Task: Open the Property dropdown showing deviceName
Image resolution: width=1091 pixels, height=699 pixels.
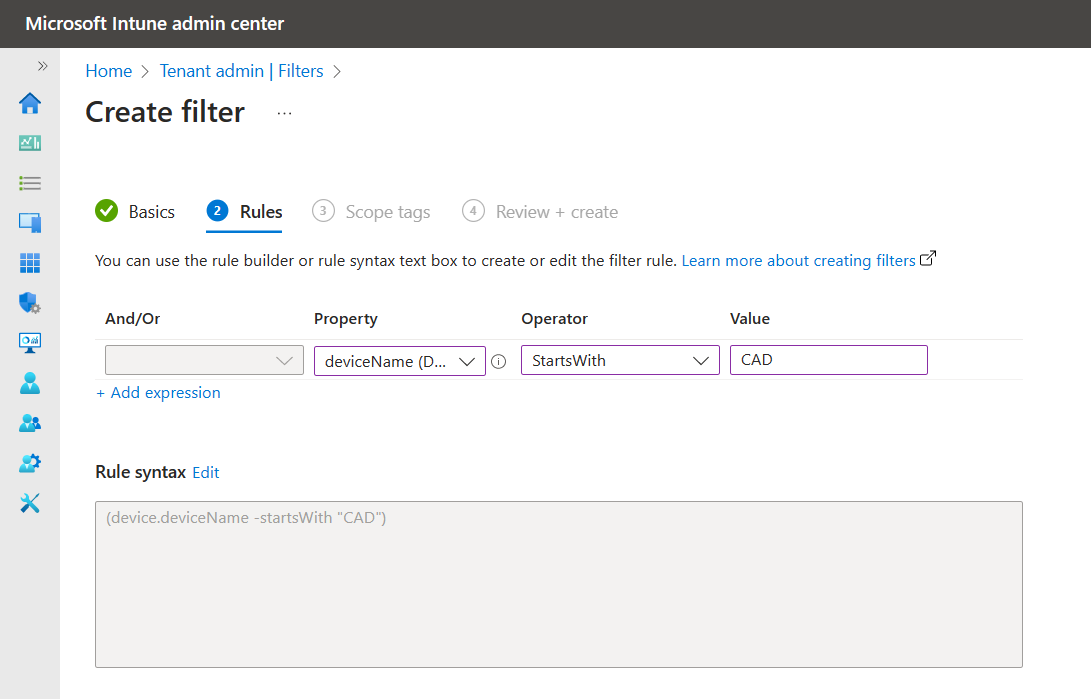Action: [x=399, y=360]
